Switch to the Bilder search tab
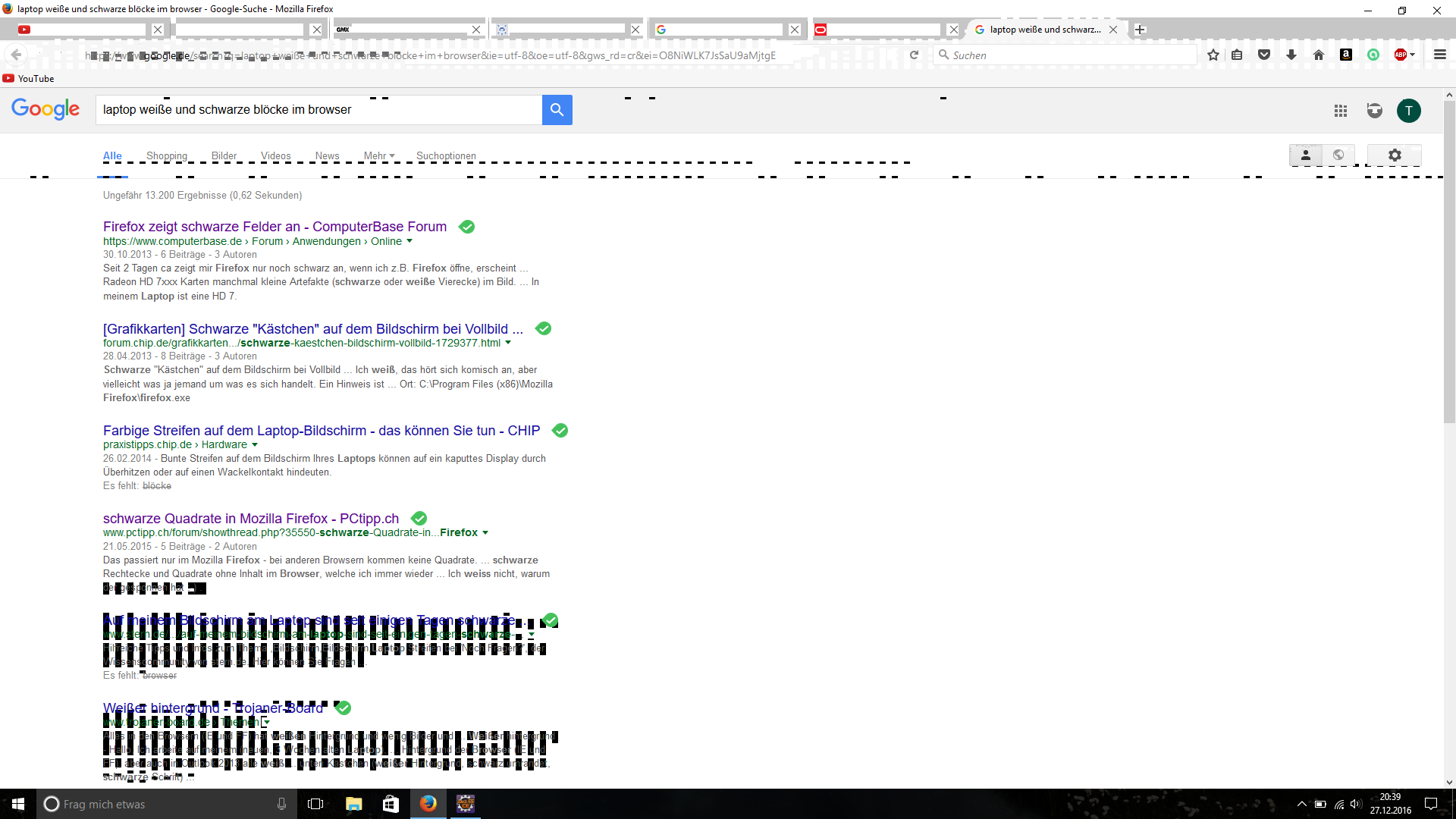This screenshot has height=819, width=1456. 224,156
